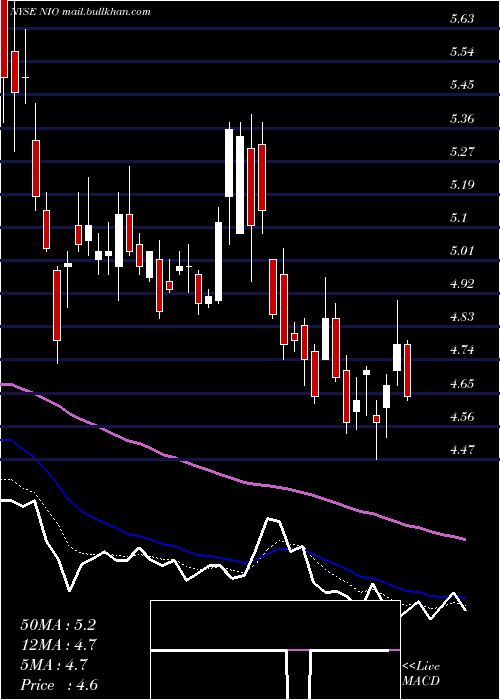Viewport: 500px width, 700px height.
Task: Click the 4.92 price axis label
Action: click(x=462, y=283)
